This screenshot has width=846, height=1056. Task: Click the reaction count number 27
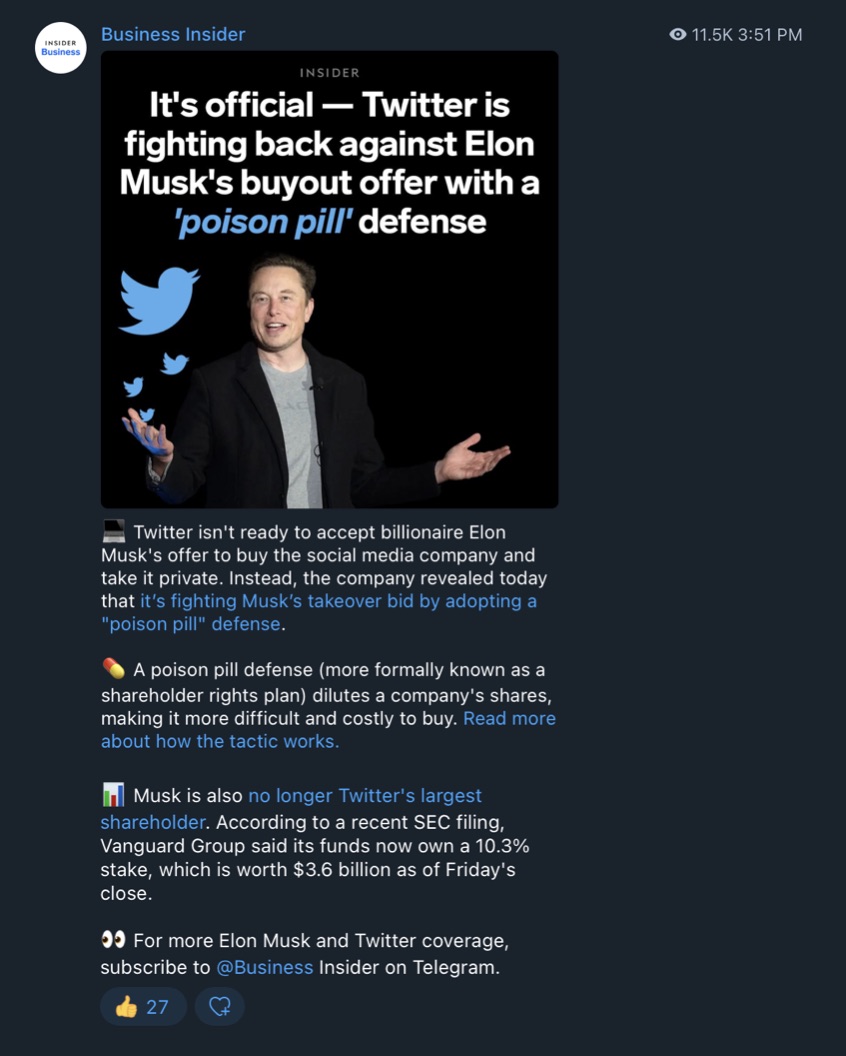click(157, 1007)
